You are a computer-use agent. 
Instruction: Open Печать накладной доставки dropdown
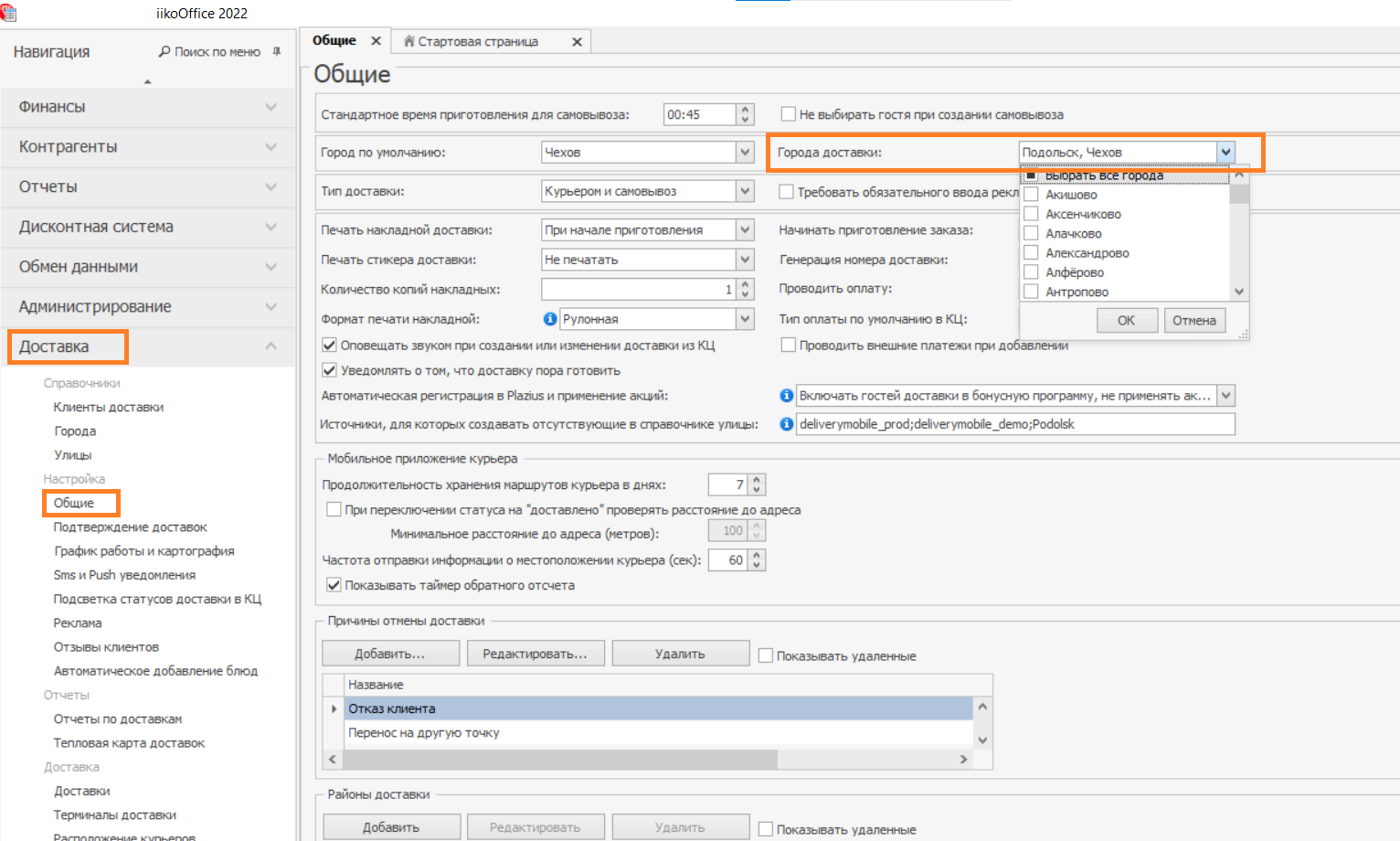pyautogui.click(x=745, y=230)
